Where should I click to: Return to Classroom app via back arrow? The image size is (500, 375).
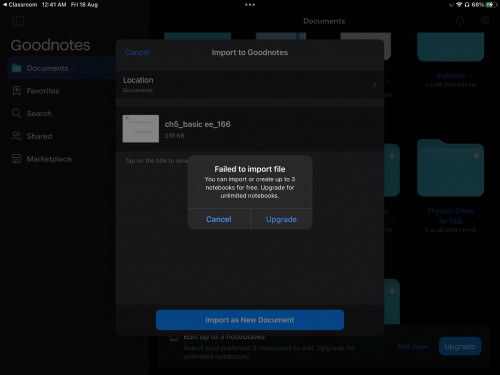pos(20,5)
